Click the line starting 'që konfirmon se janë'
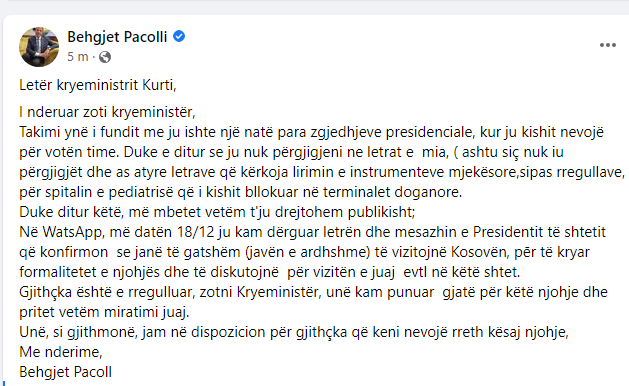 pos(304,252)
